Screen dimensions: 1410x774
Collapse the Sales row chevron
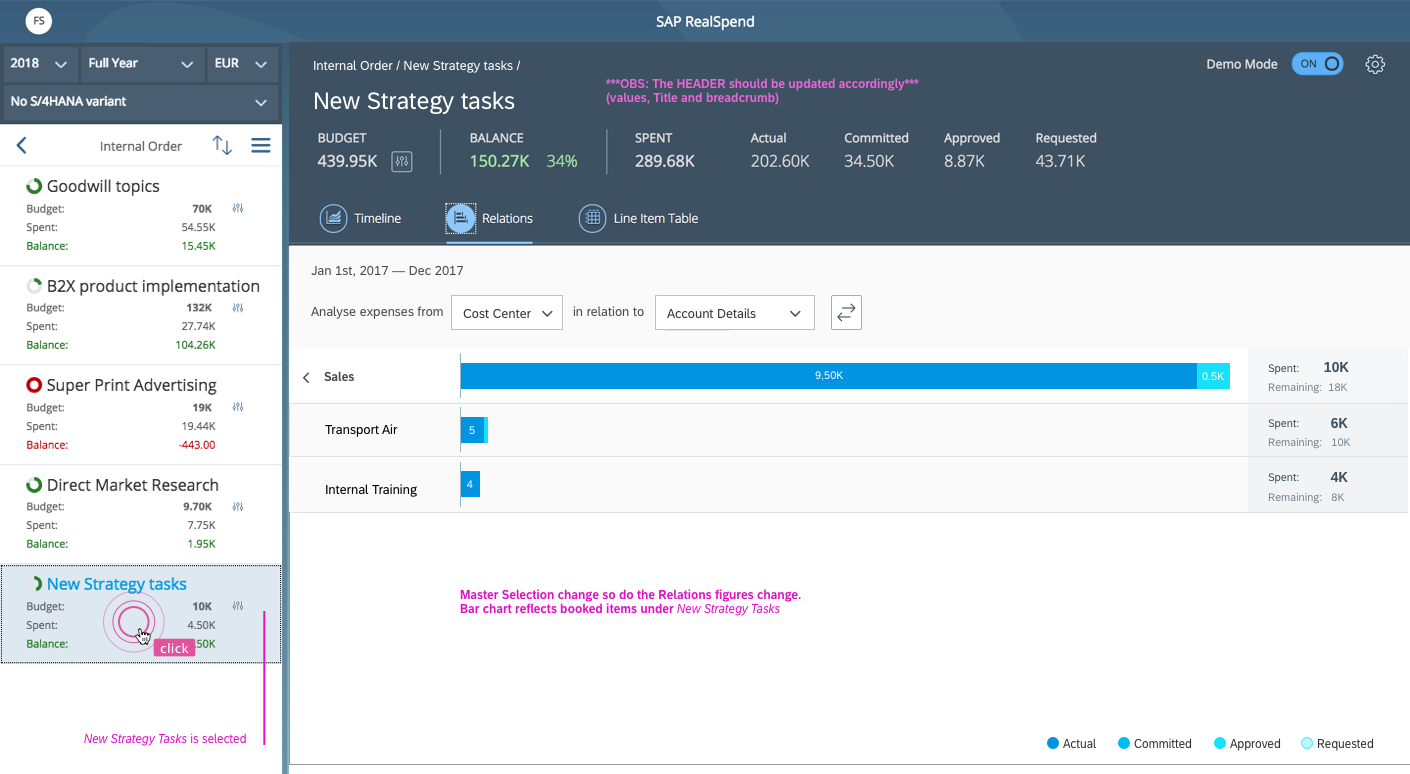coord(306,377)
